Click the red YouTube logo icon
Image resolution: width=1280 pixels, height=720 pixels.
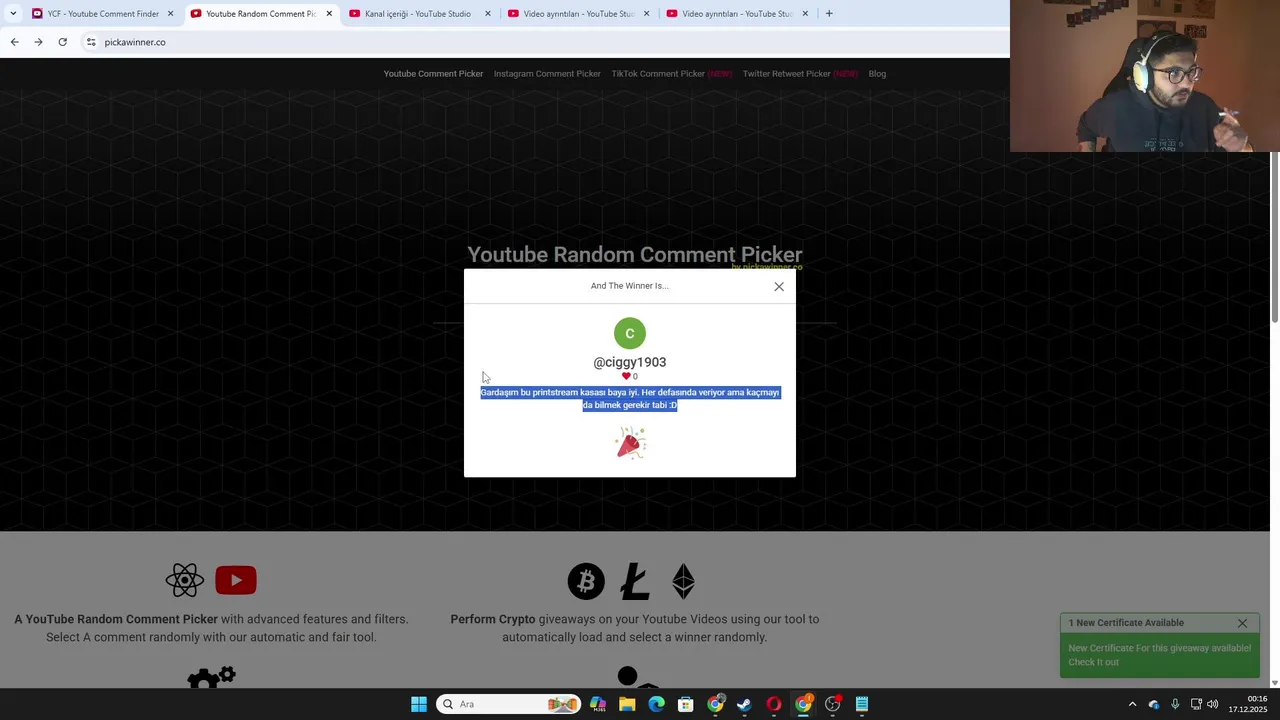pos(236,580)
